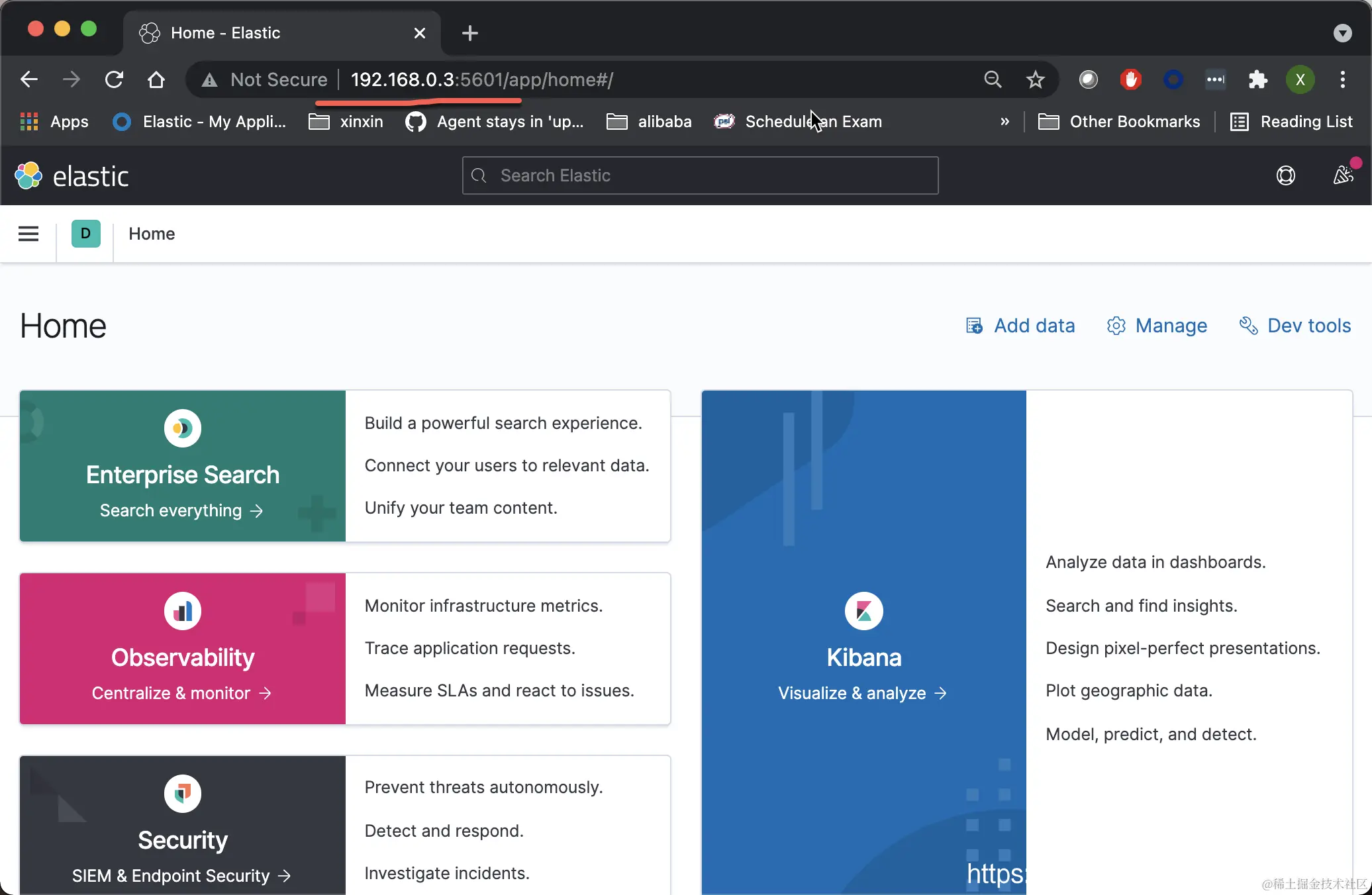Open the D space selector avatar

tap(85, 234)
